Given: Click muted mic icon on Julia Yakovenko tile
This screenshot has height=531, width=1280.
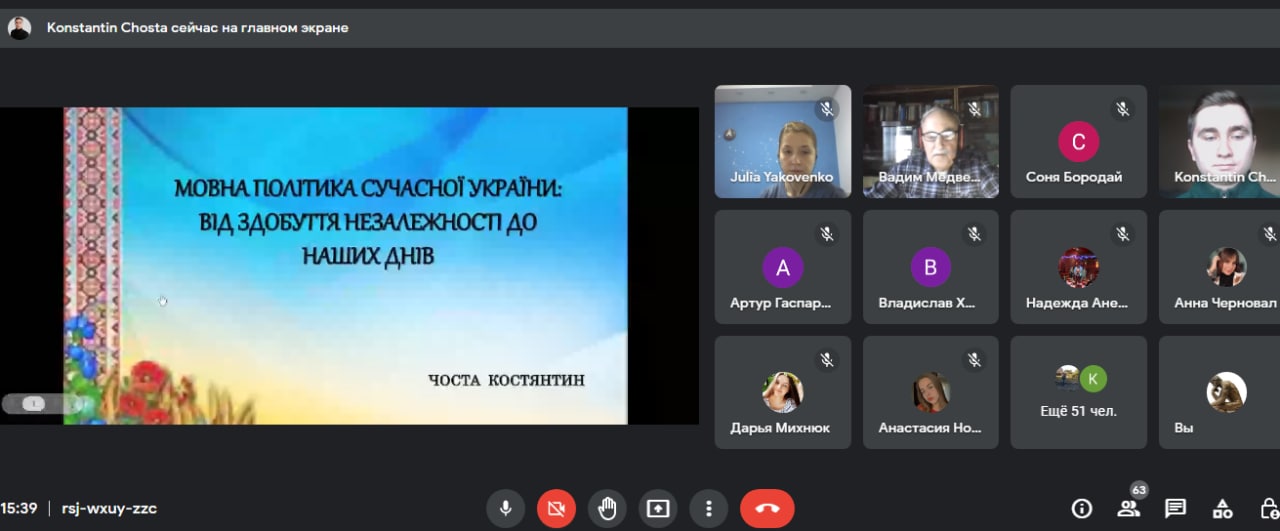Looking at the screenshot, I should pyautogui.click(x=826, y=109).
